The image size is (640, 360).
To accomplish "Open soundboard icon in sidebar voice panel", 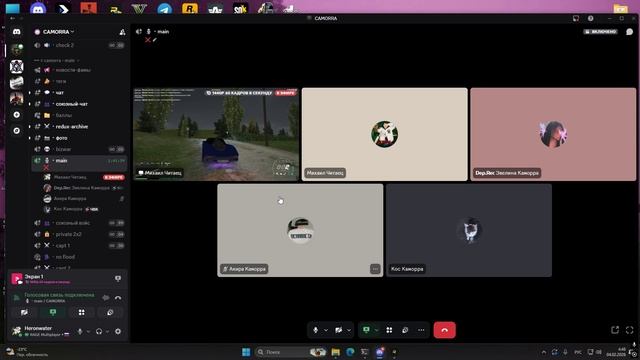I will 110,312.
